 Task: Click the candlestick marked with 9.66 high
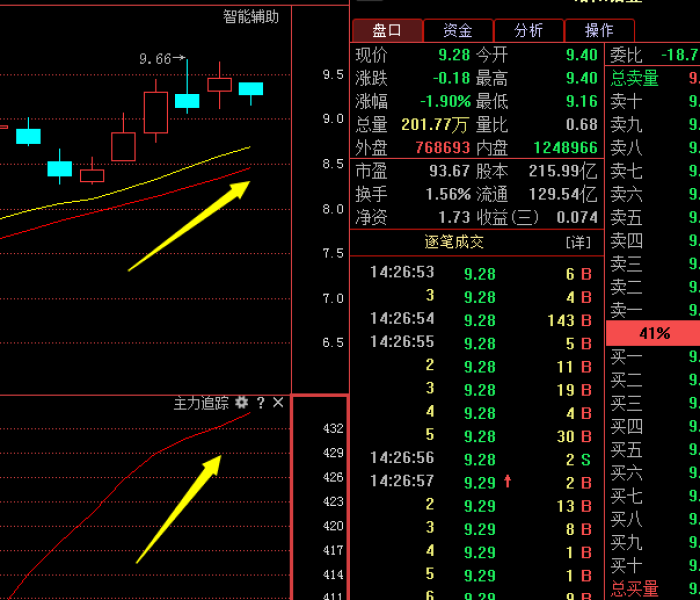coord(187,98)
